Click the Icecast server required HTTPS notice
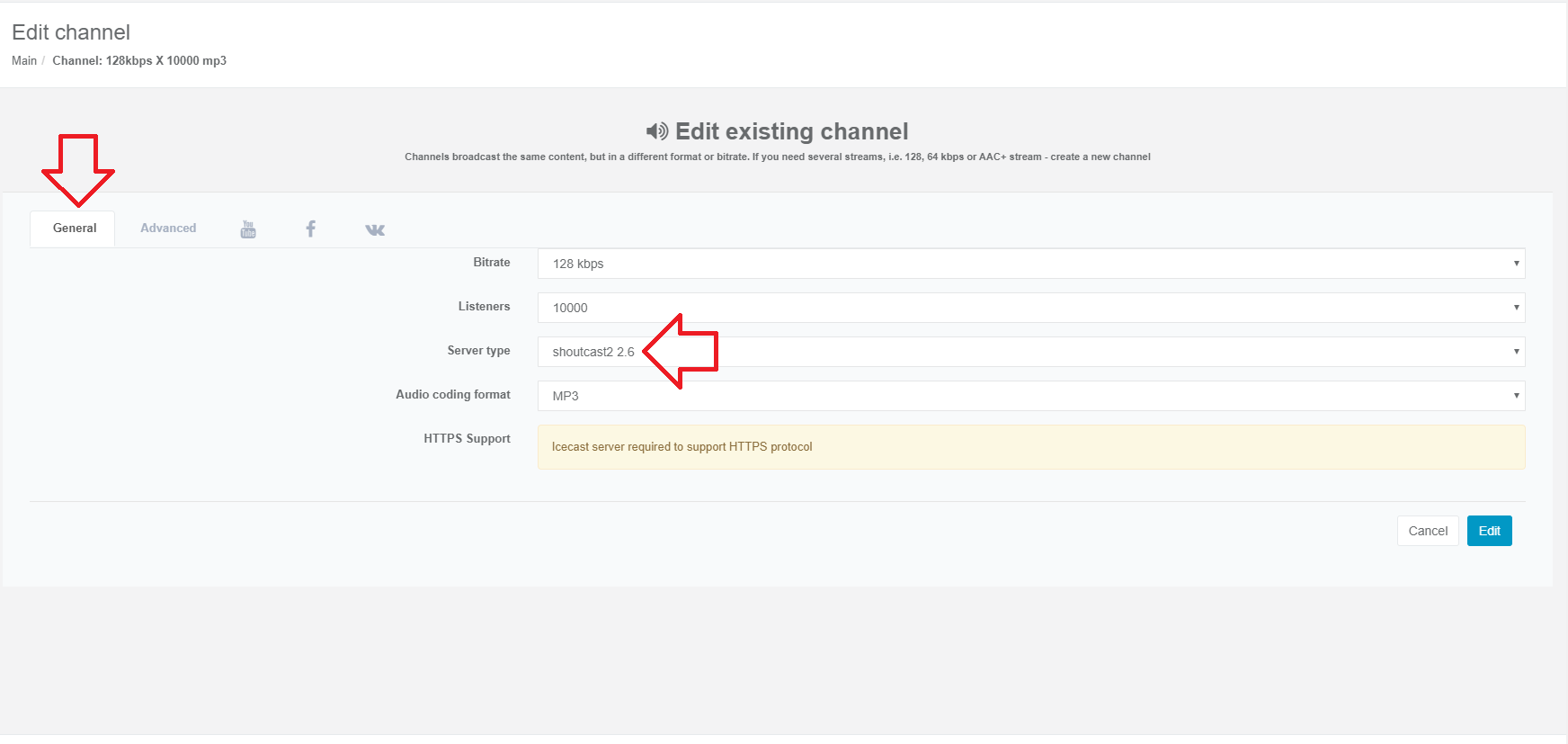 click(x=1031, y=447)
